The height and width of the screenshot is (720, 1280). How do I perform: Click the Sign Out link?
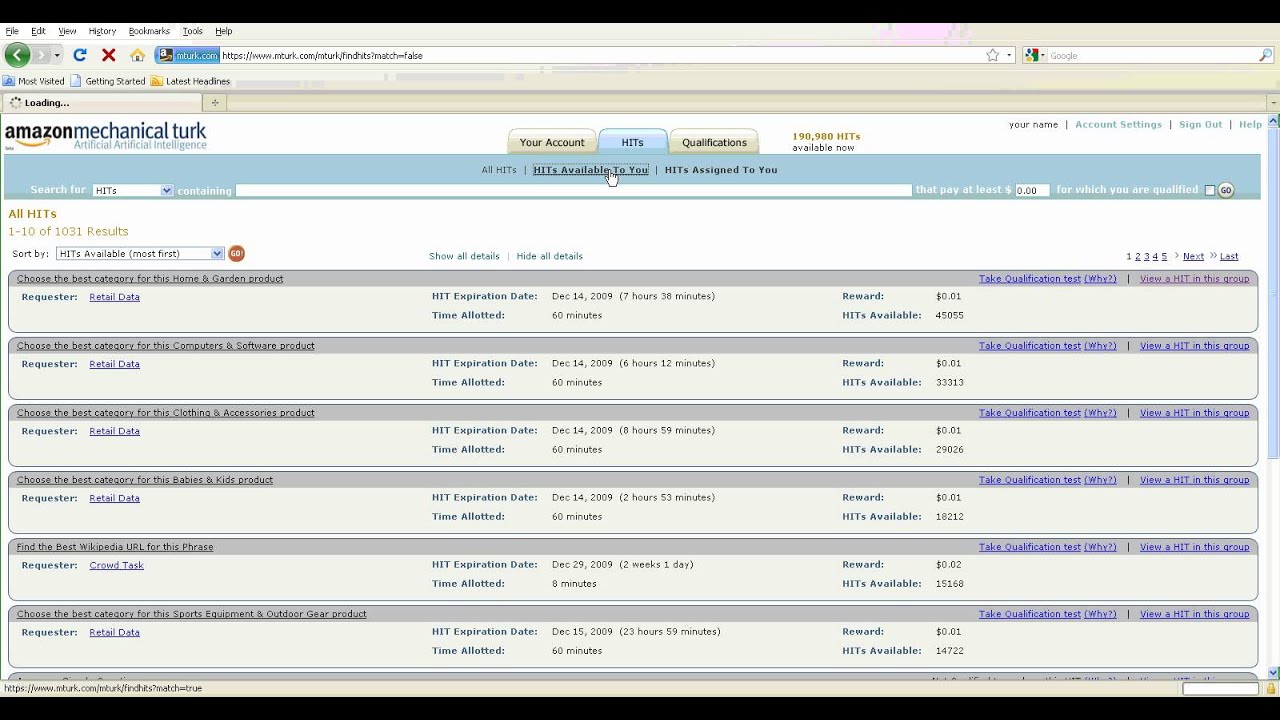1200,125
